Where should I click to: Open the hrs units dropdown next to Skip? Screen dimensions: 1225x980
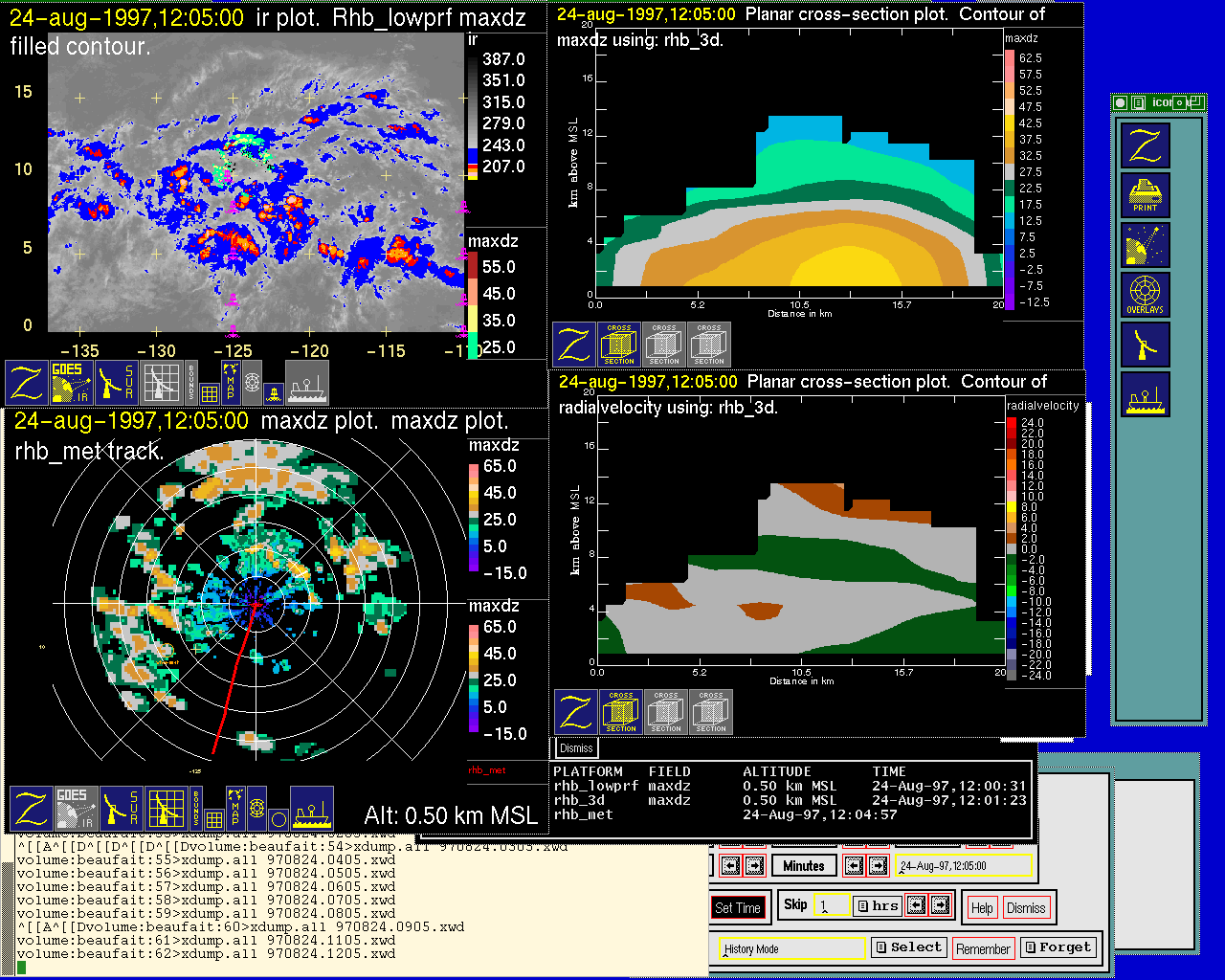click(x=877, y=905)
